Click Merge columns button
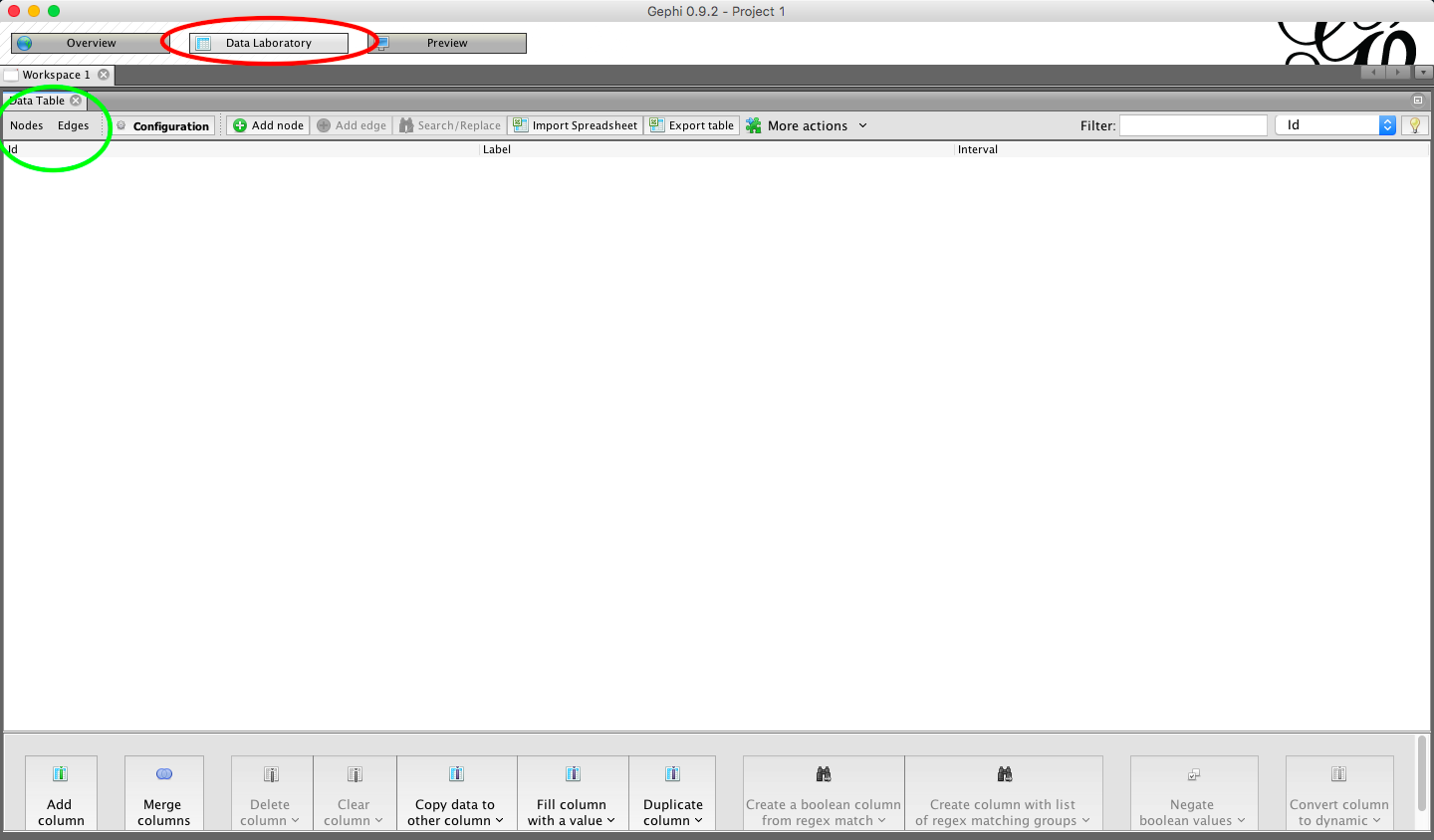Screen dimensions: 1434x840 click(x=164, y=794)
